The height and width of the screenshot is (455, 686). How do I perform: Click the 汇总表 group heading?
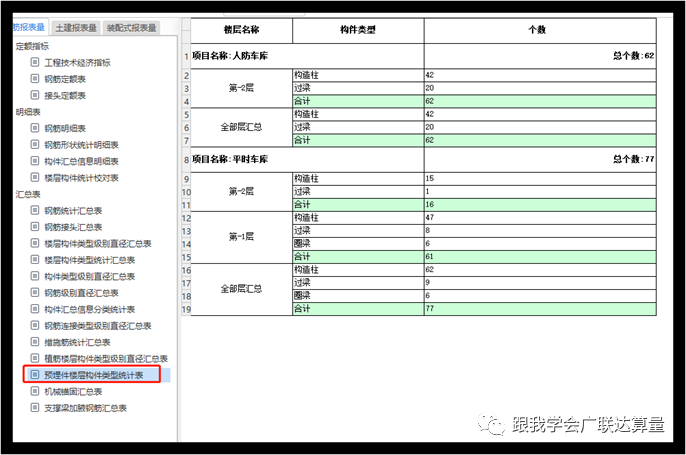(x=28, y=194)
